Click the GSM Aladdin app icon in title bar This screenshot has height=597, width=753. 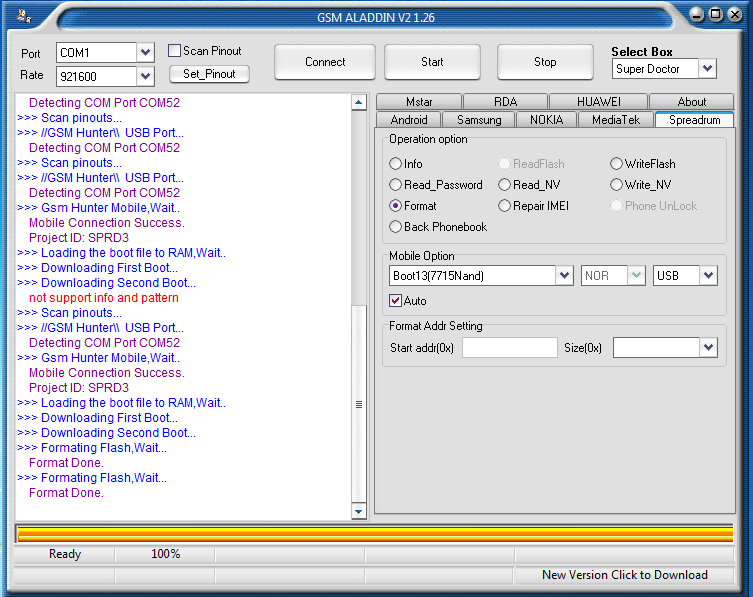pyautogui.click(x=24, y=15)
